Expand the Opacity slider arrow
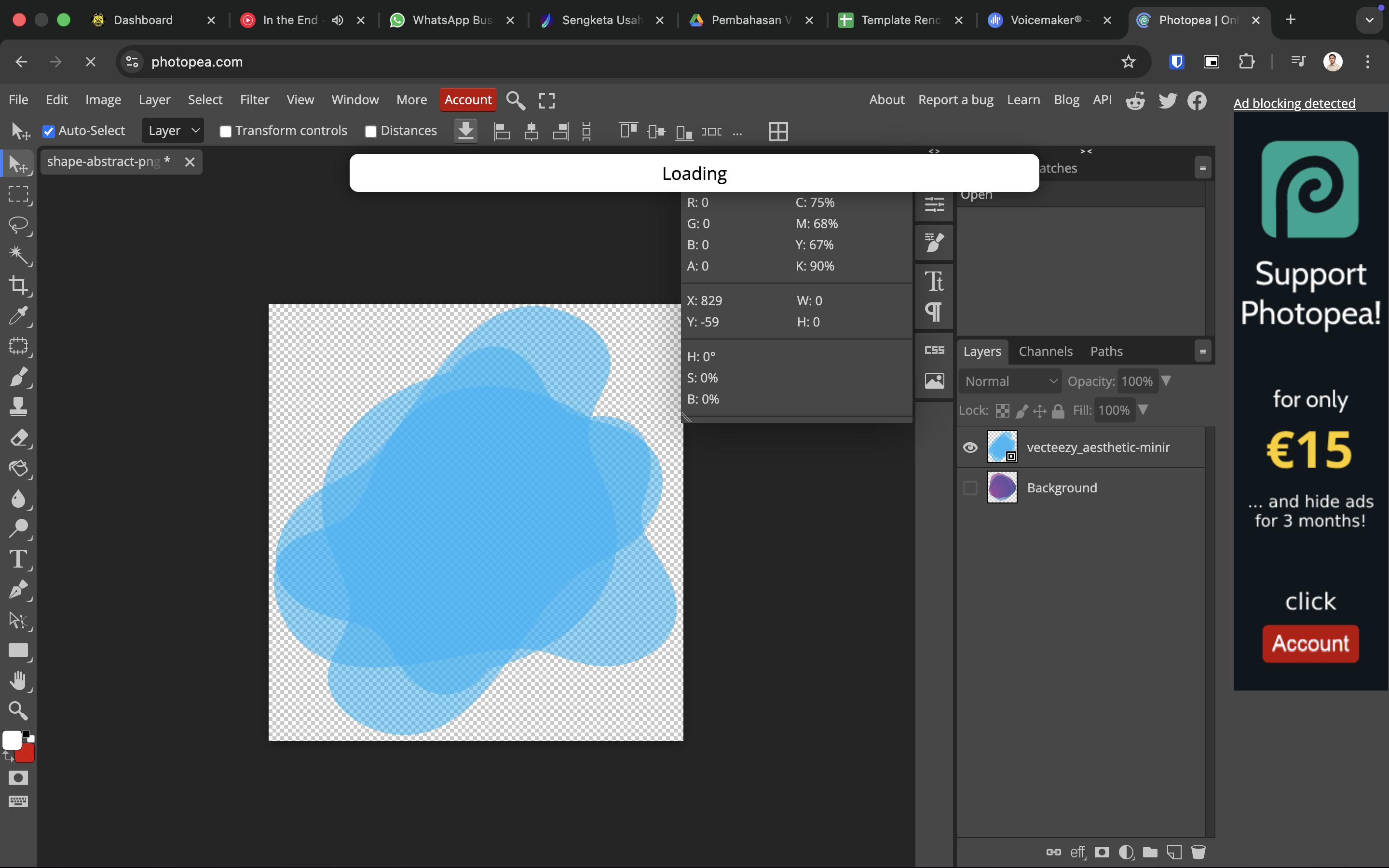 tap(1166, 381)
